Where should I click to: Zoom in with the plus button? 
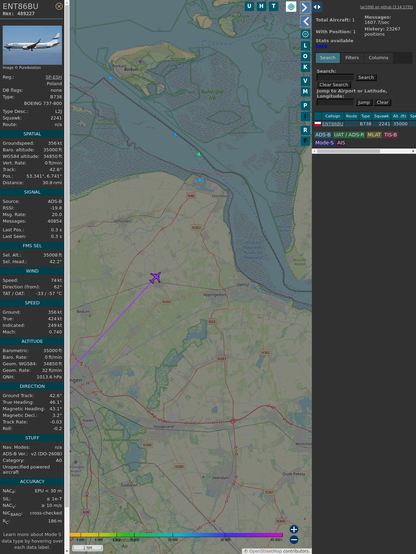(294, 529)
